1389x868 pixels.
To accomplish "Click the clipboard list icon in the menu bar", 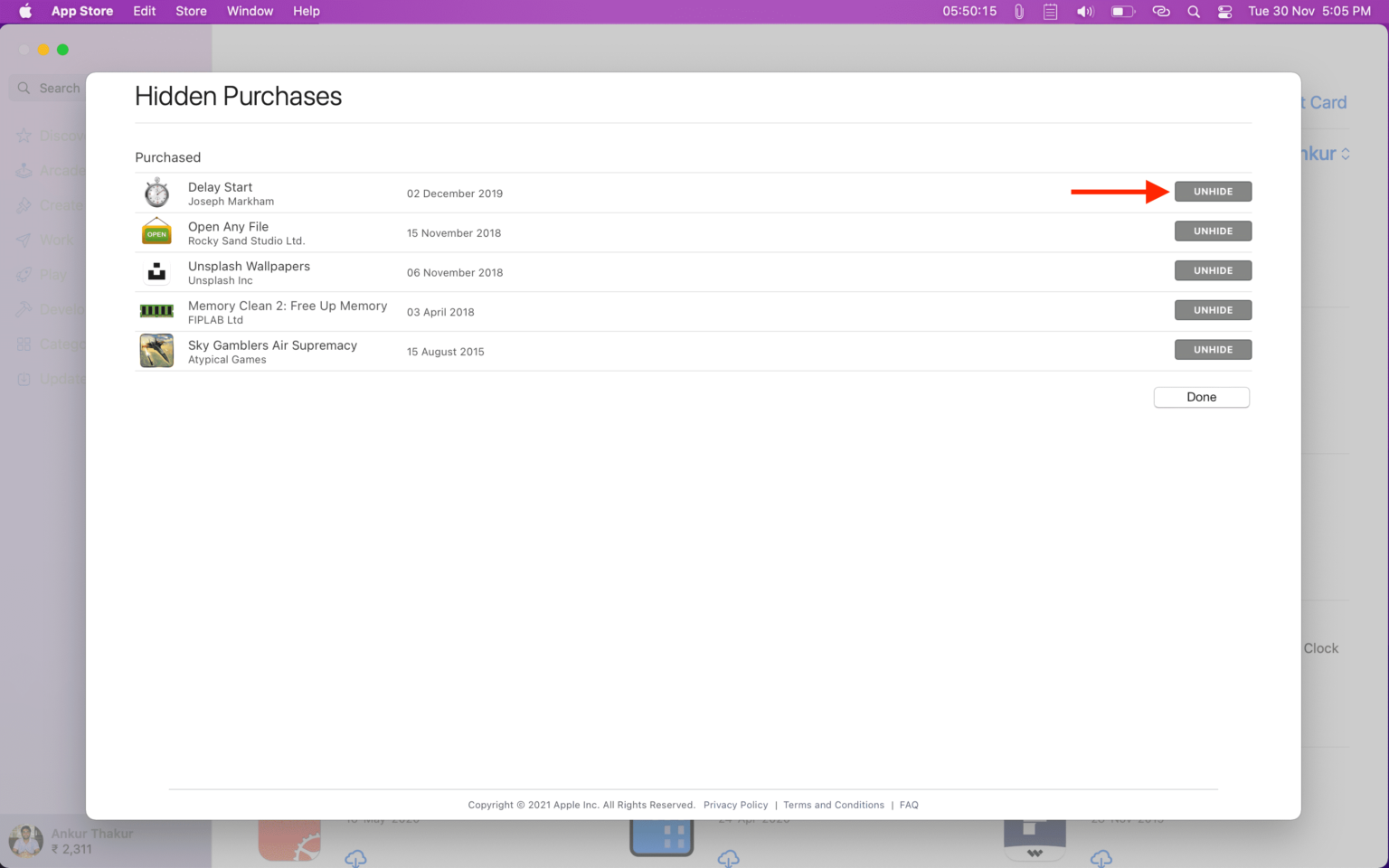I will pyautogui.click(x=1050, y=12).
